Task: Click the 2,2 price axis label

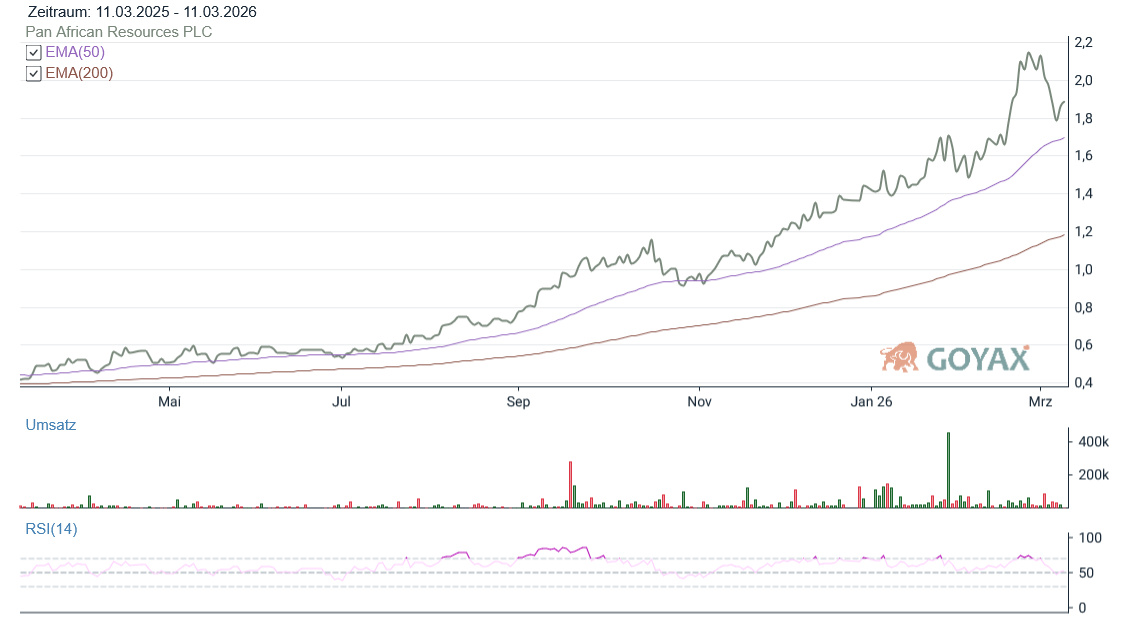Action: click(x=1083, y=42)
